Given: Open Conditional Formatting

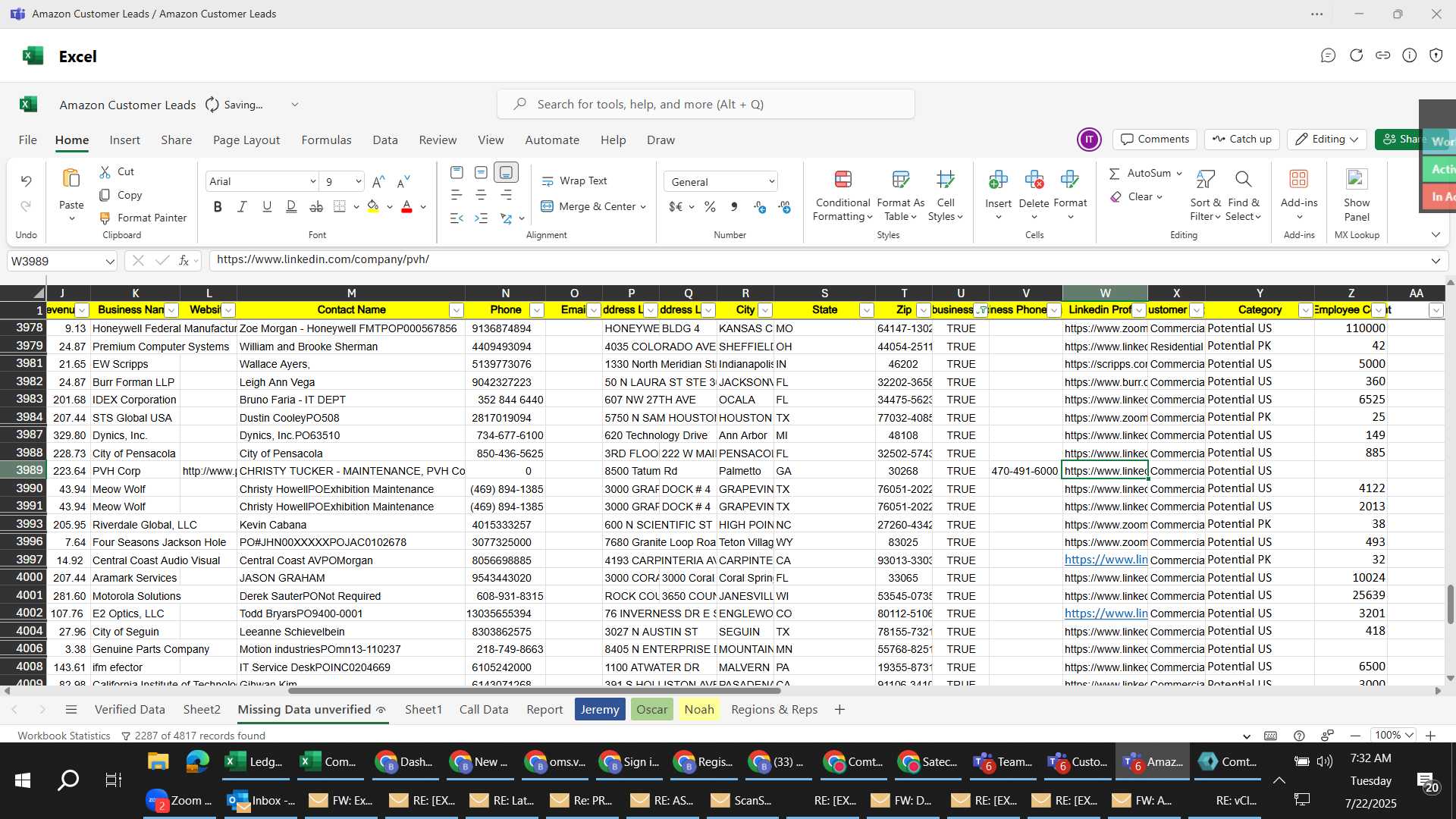Looking at the screenshot, I should (843, 196).
